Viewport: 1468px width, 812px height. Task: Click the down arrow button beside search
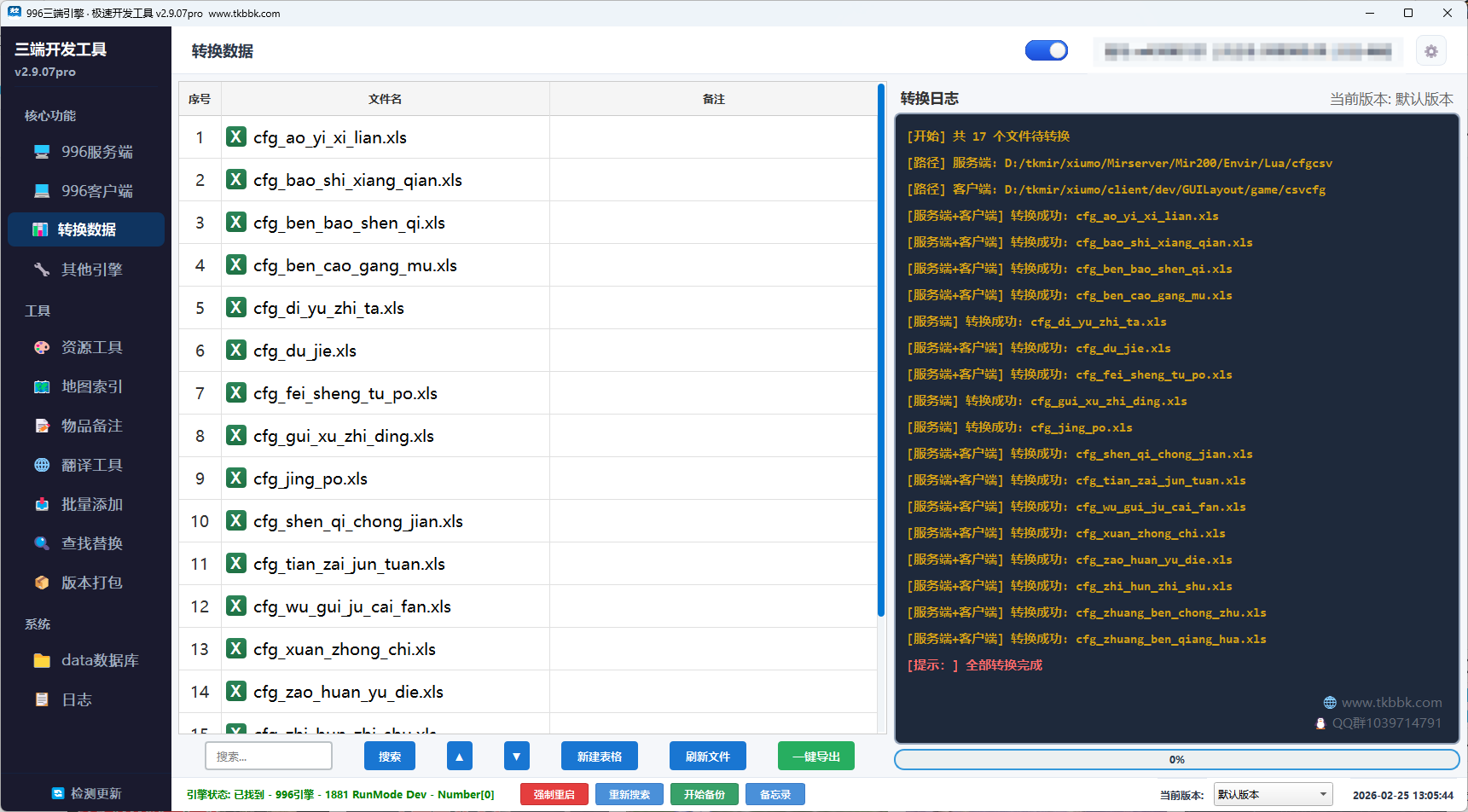(x=516, y=757)
